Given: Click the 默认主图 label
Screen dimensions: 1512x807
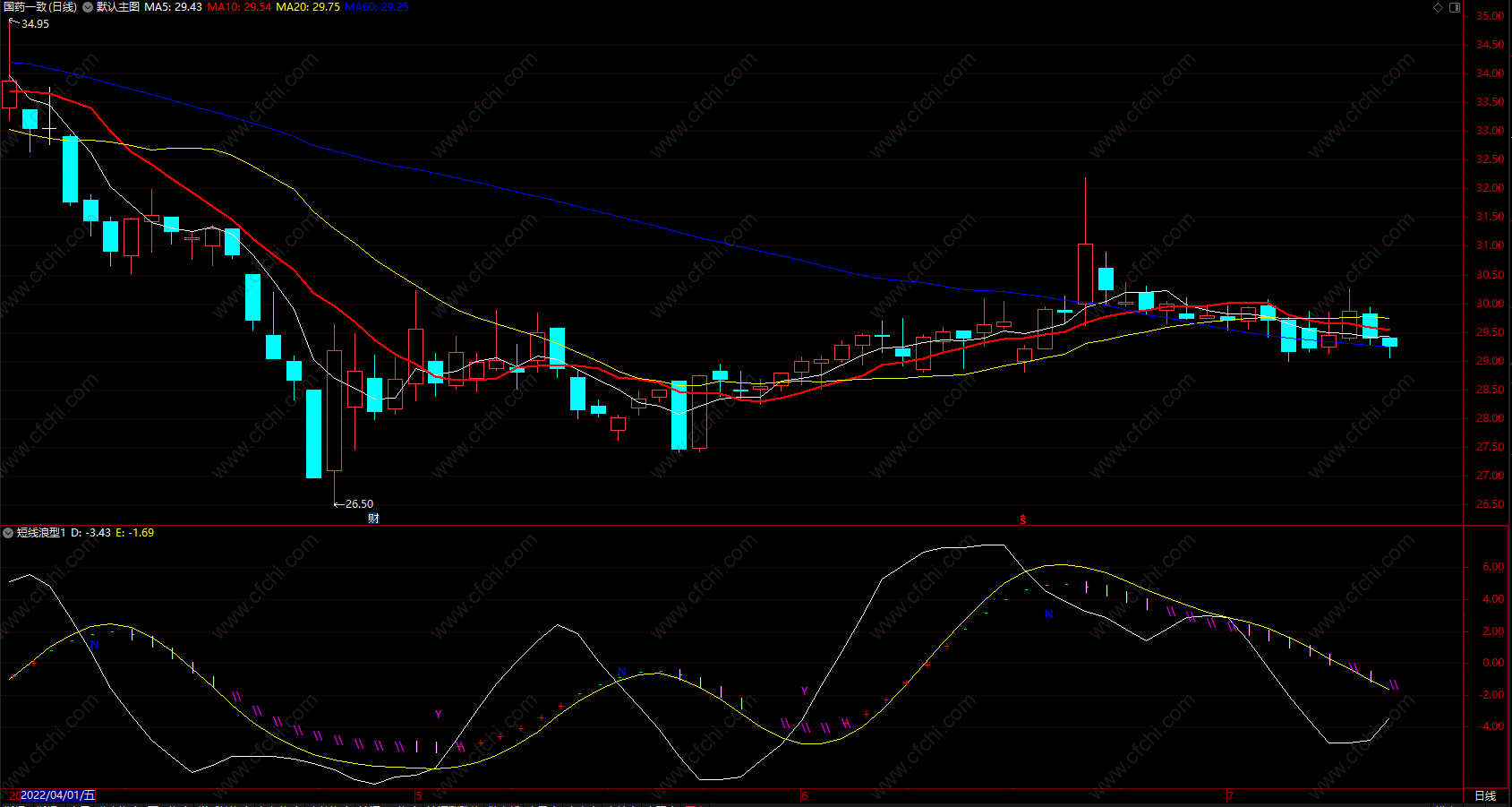Looking at the screenshot, I should (118, 7).
